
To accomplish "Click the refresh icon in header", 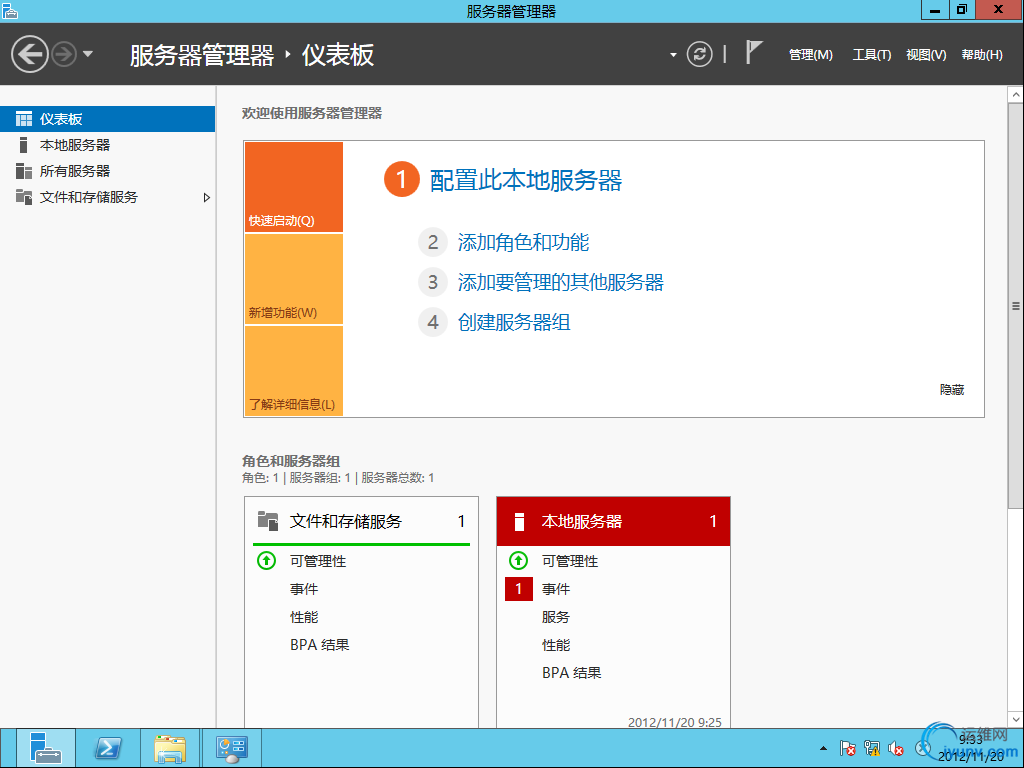I will [699, 54].
